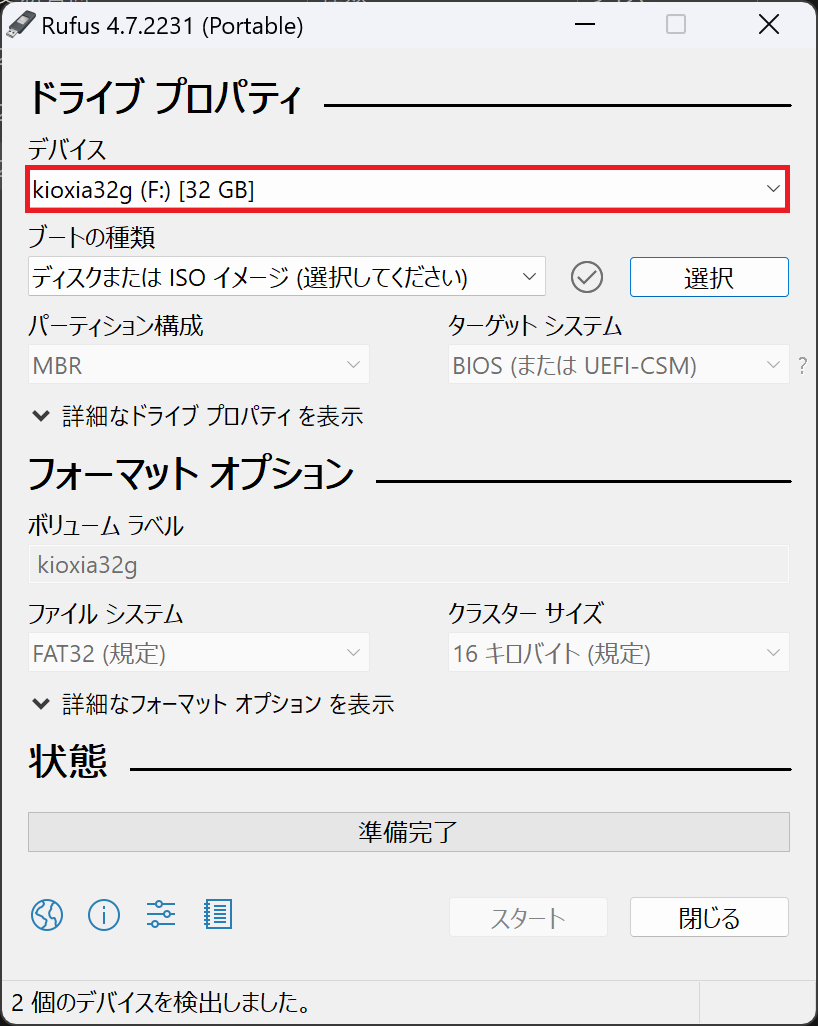Click the ドライブ プロパティ heading

pyautogui.click(x=165, y=98)
